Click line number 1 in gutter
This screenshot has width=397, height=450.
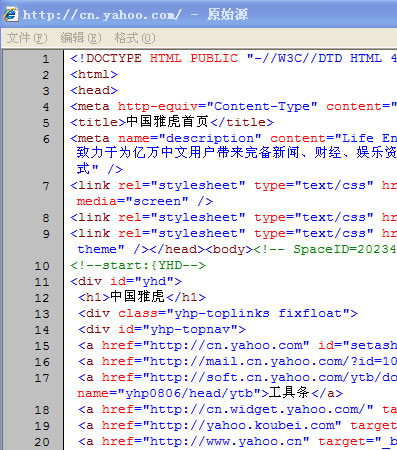(46, 59)
